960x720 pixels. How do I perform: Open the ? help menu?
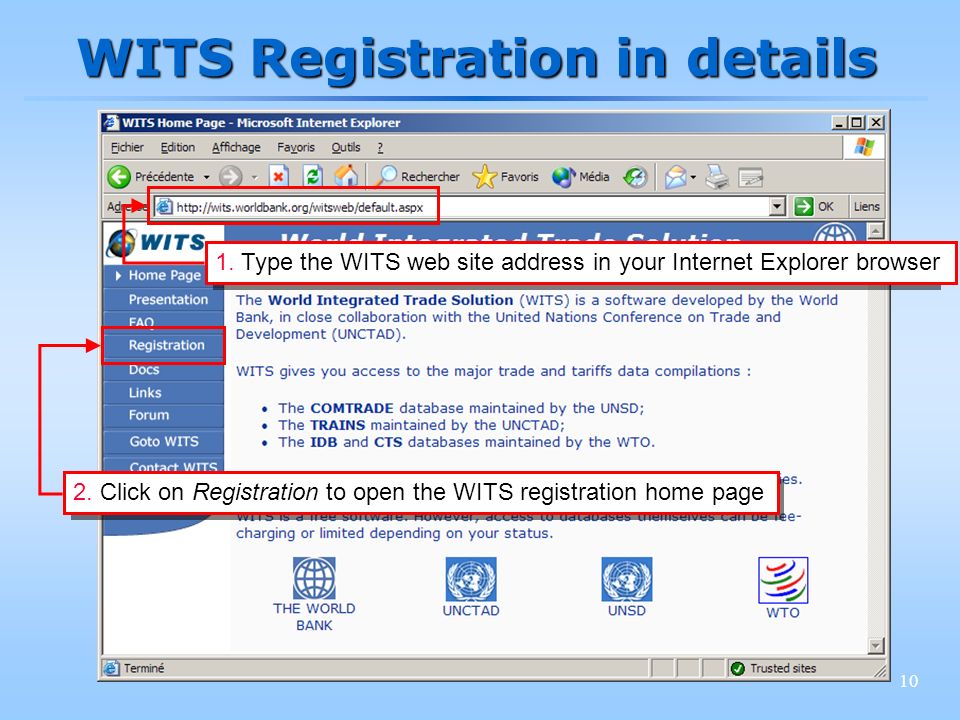click(x=380, y=148)
